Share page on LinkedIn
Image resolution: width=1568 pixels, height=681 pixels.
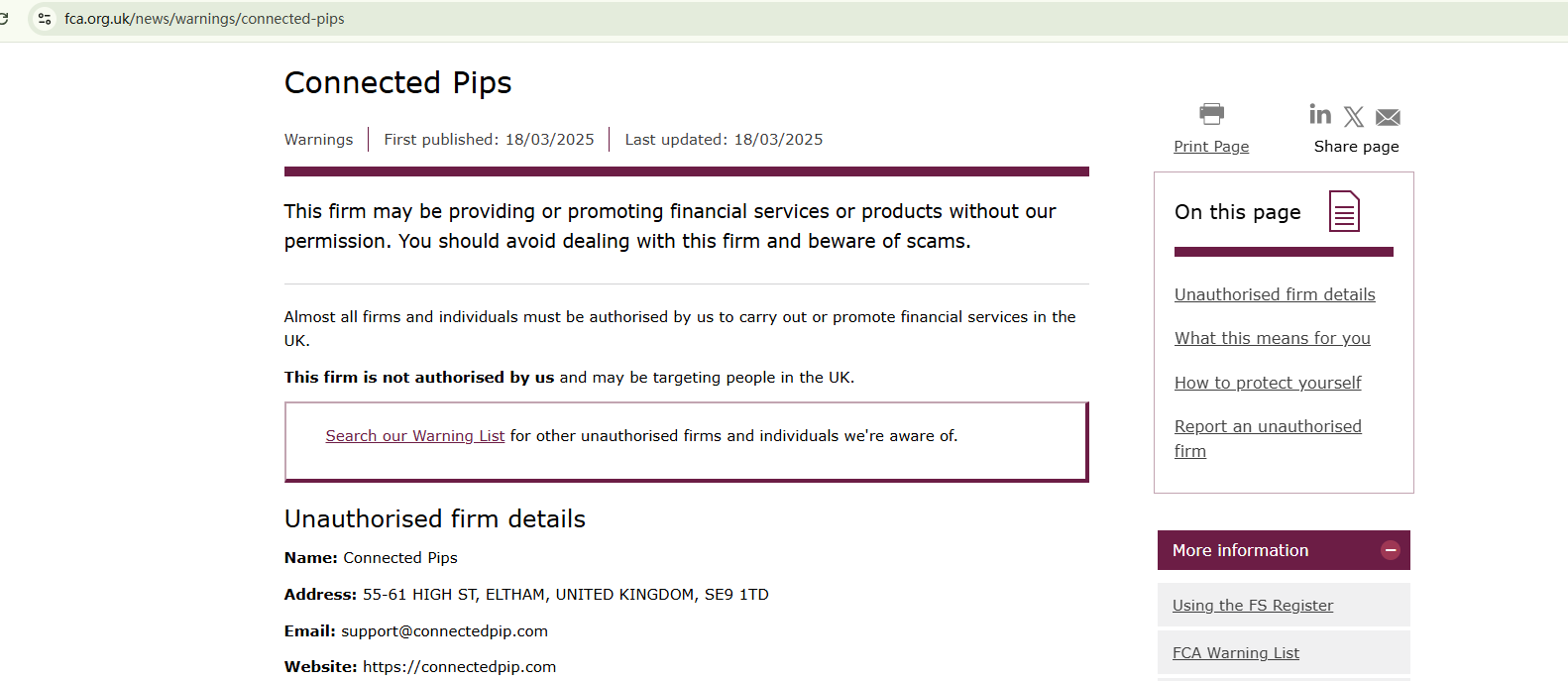click(x=1320, y=115)
